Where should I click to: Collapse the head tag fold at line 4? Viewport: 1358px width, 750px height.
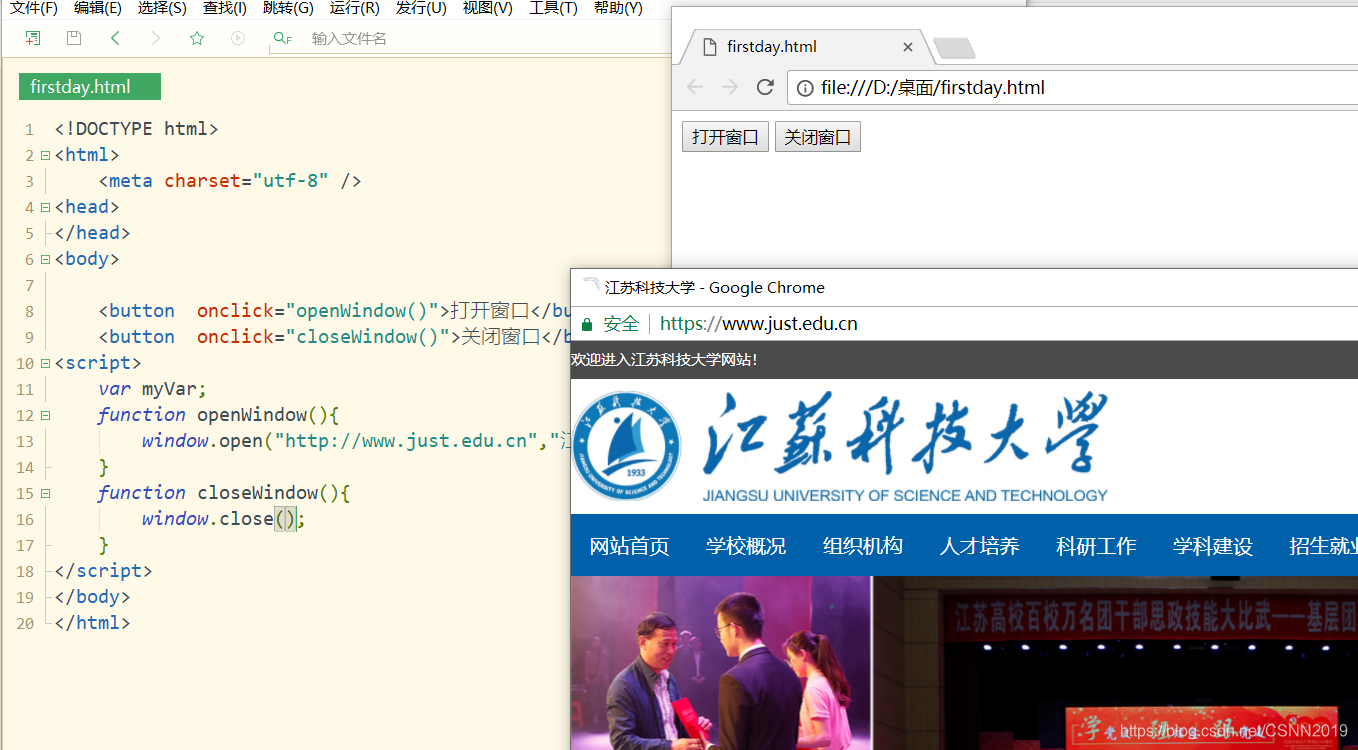[x=45, y=207]
